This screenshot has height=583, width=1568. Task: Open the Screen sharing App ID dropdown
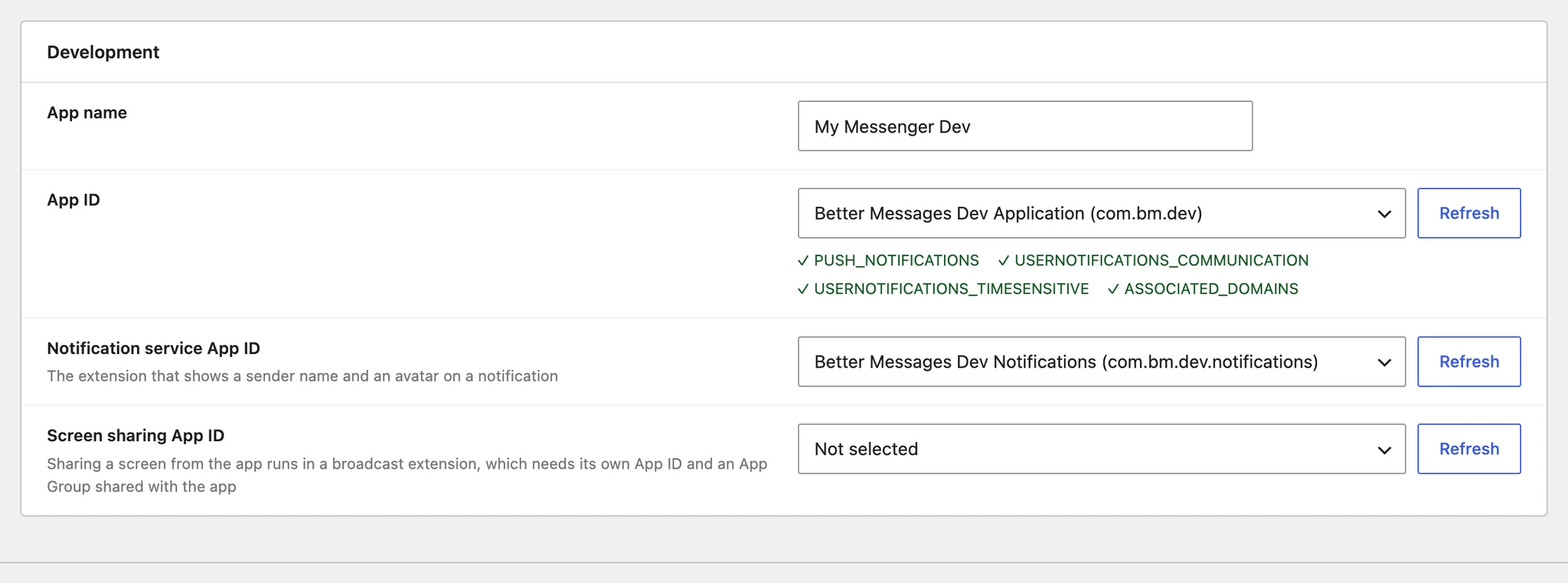coord(1102,449)
